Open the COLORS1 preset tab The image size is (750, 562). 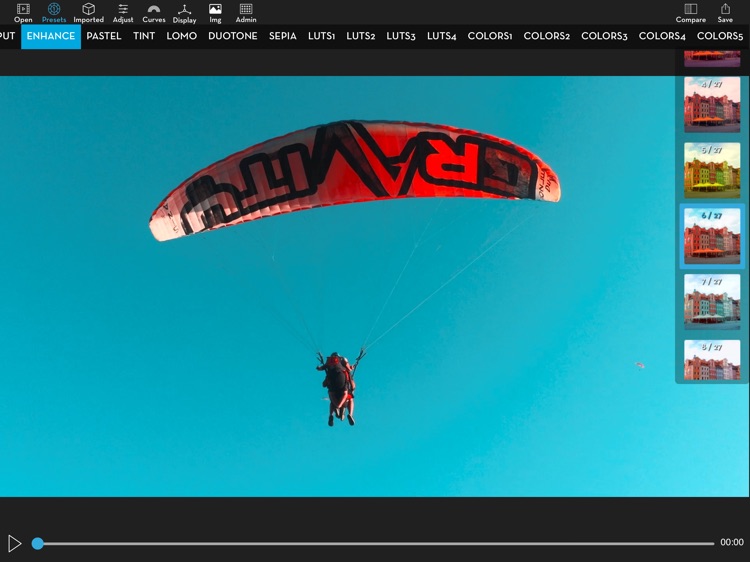pyautogui.click(x=490, y=36)
